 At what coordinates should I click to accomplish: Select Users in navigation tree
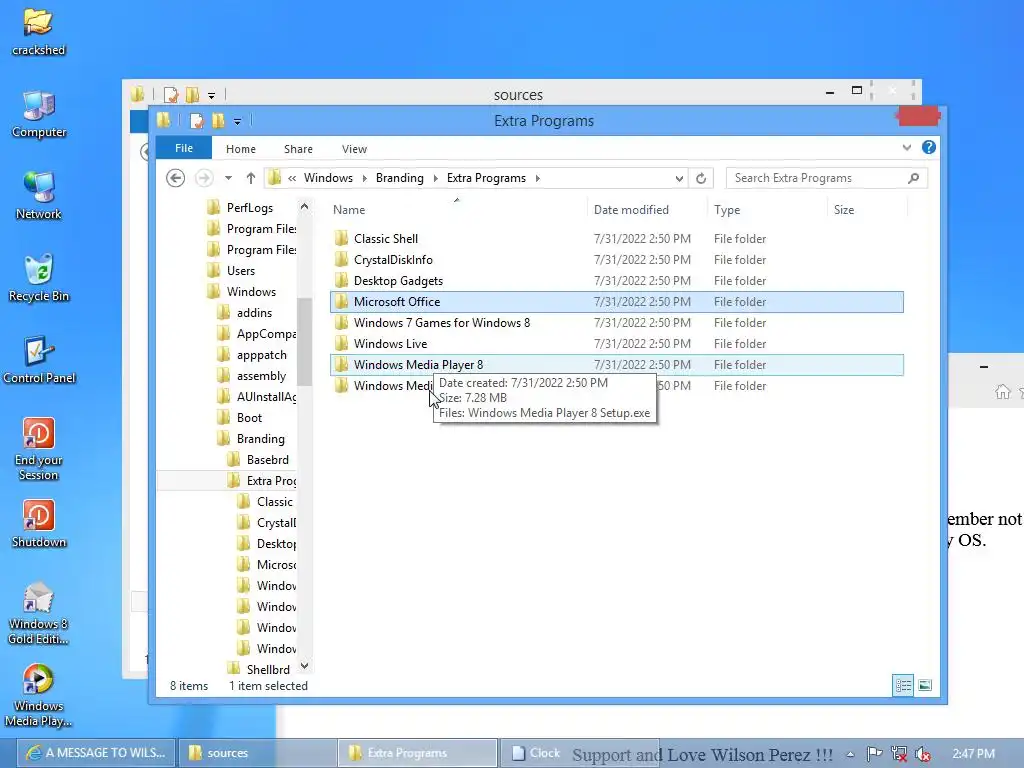(x=241, y=270)
